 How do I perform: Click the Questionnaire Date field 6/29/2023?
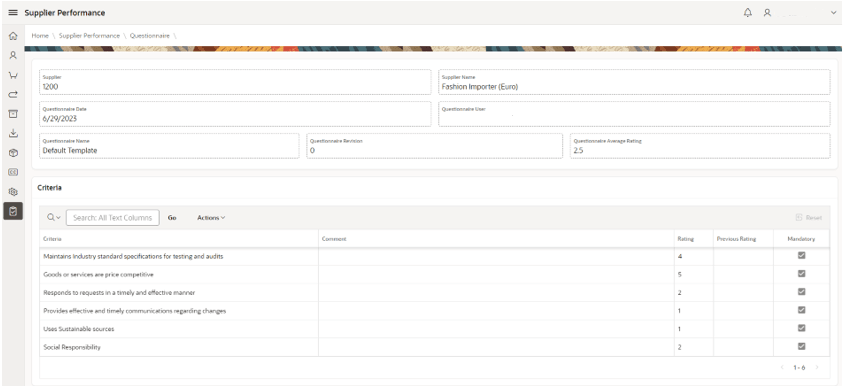pos(236,114)
